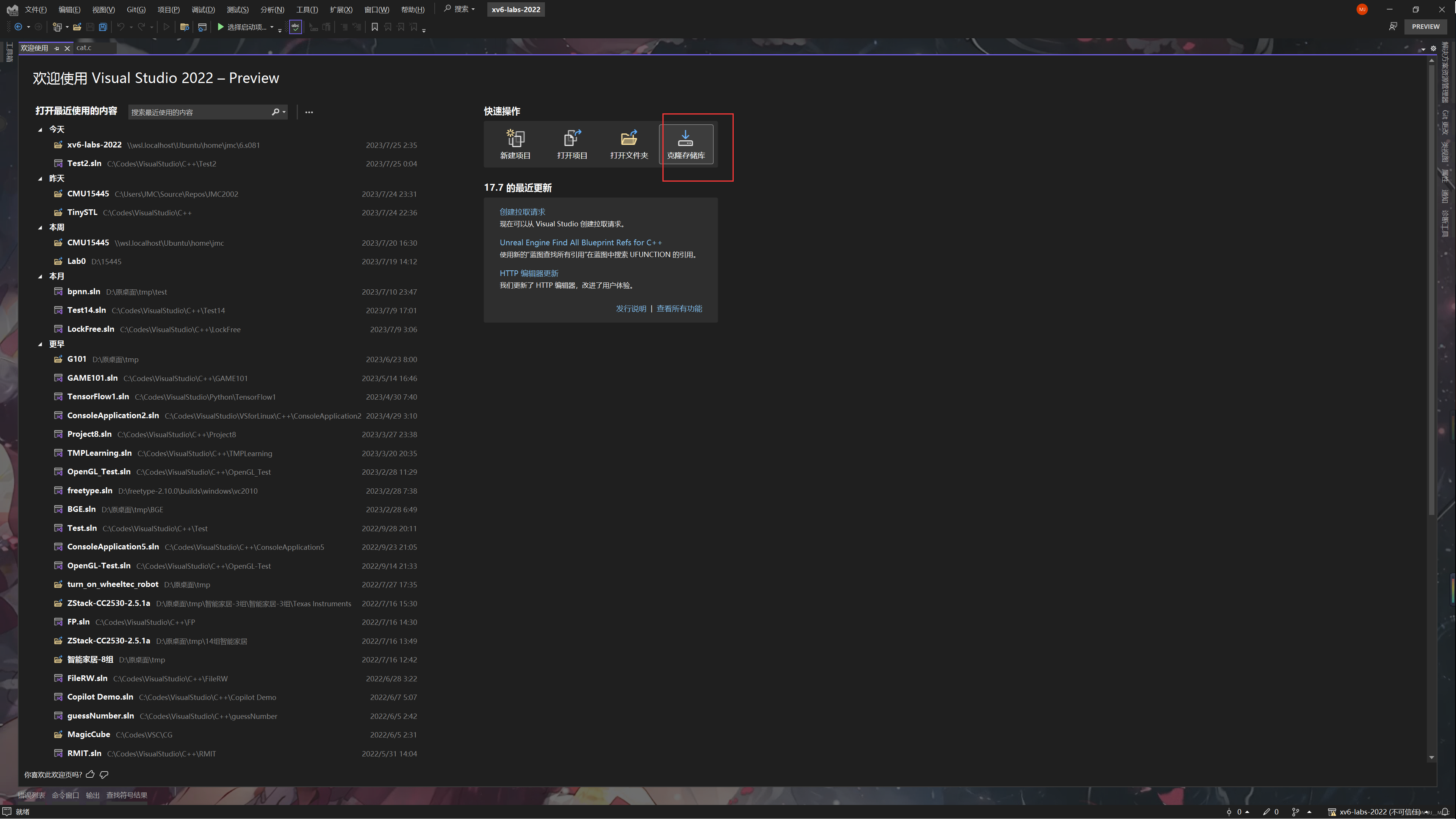Viewport: 1456px width, 819px height.
Task: Open the feedback icon near PREVIEW
Action: 1393,27
